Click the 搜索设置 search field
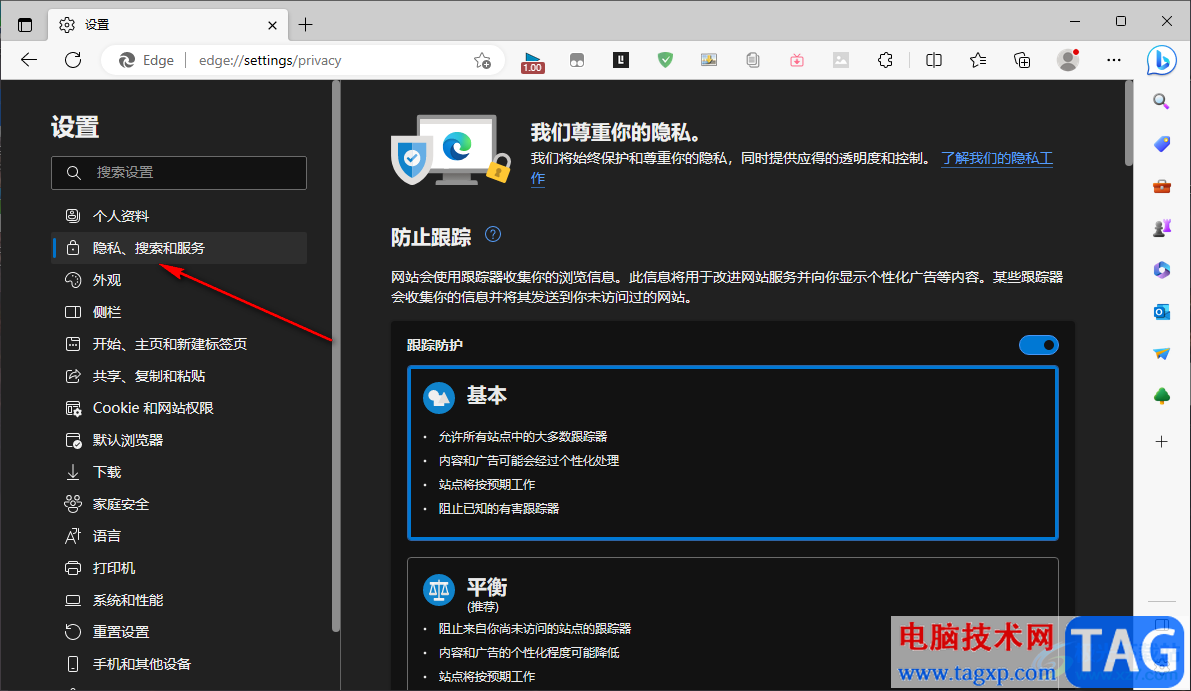Screen dimensions: 1191x691 click(x=179, y=172)
